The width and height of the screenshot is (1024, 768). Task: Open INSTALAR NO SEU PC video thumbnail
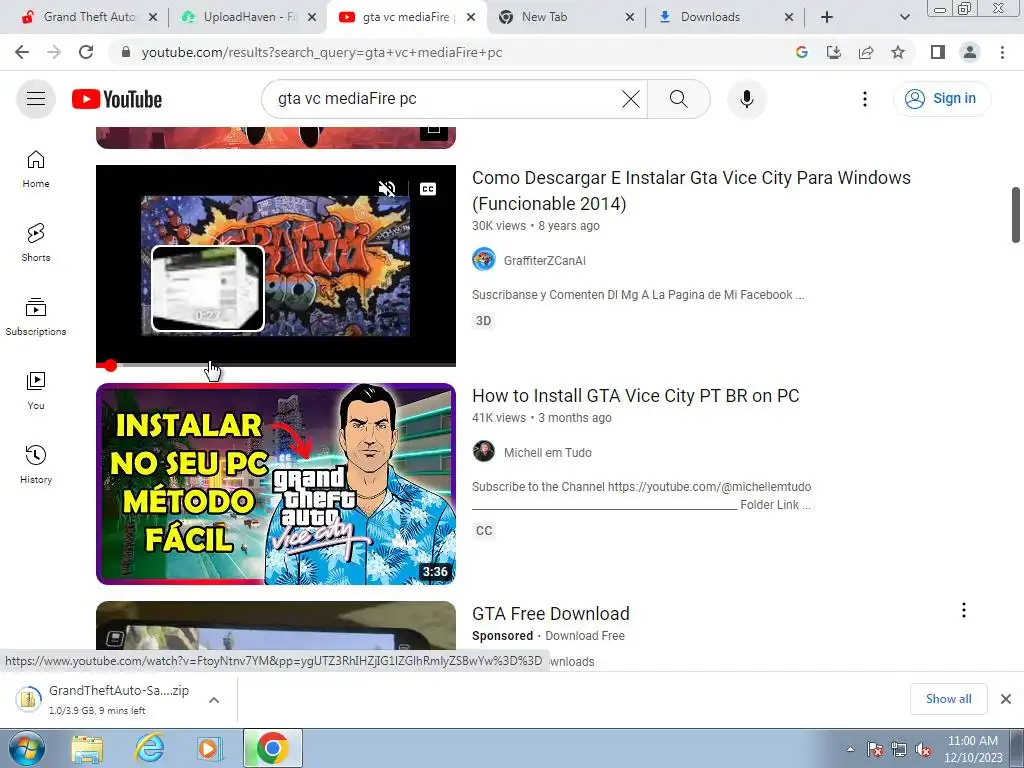pyautogui.click(x=276, y=484)
